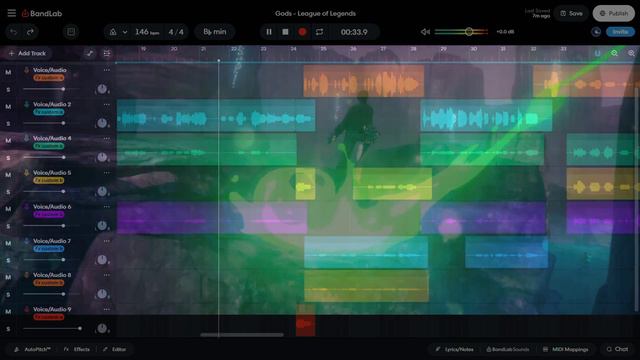Adjust Voice/Audio 9 volume slider
Image resolution: width=640 pixels, height=360 pixels.
[x=52, y=328]
